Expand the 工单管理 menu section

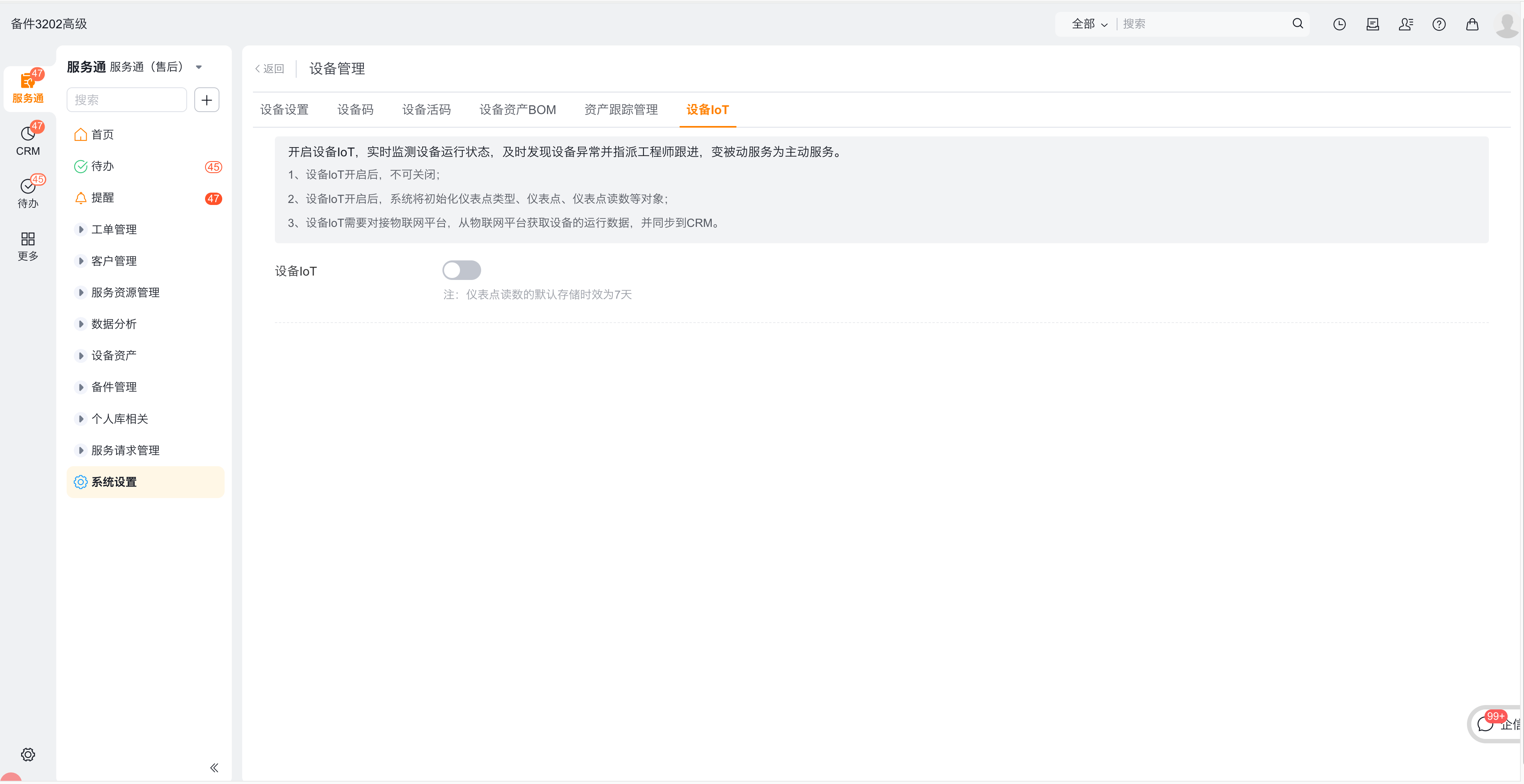[x=114, y=229]
